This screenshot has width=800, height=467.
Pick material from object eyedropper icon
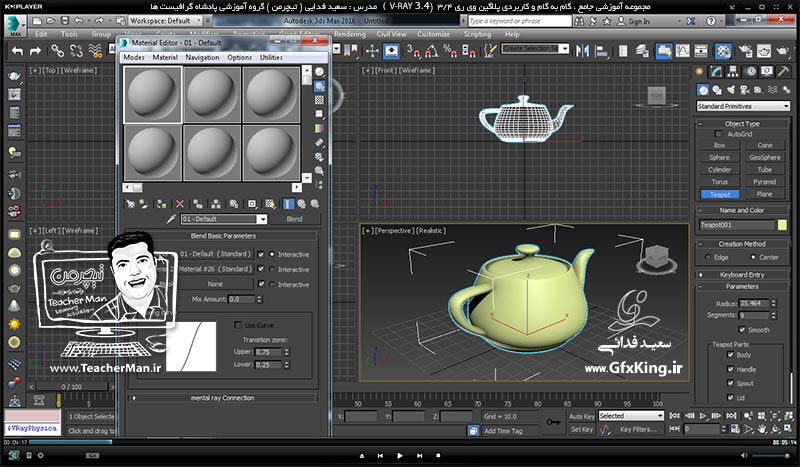click(171, 219)
